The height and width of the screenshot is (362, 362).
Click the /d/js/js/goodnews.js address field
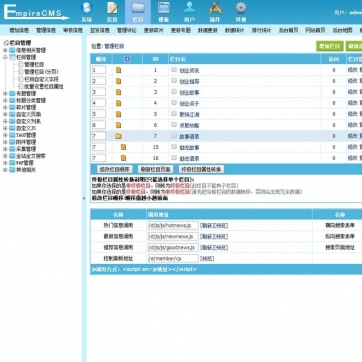pyautogui.click(x=173, y=248)
